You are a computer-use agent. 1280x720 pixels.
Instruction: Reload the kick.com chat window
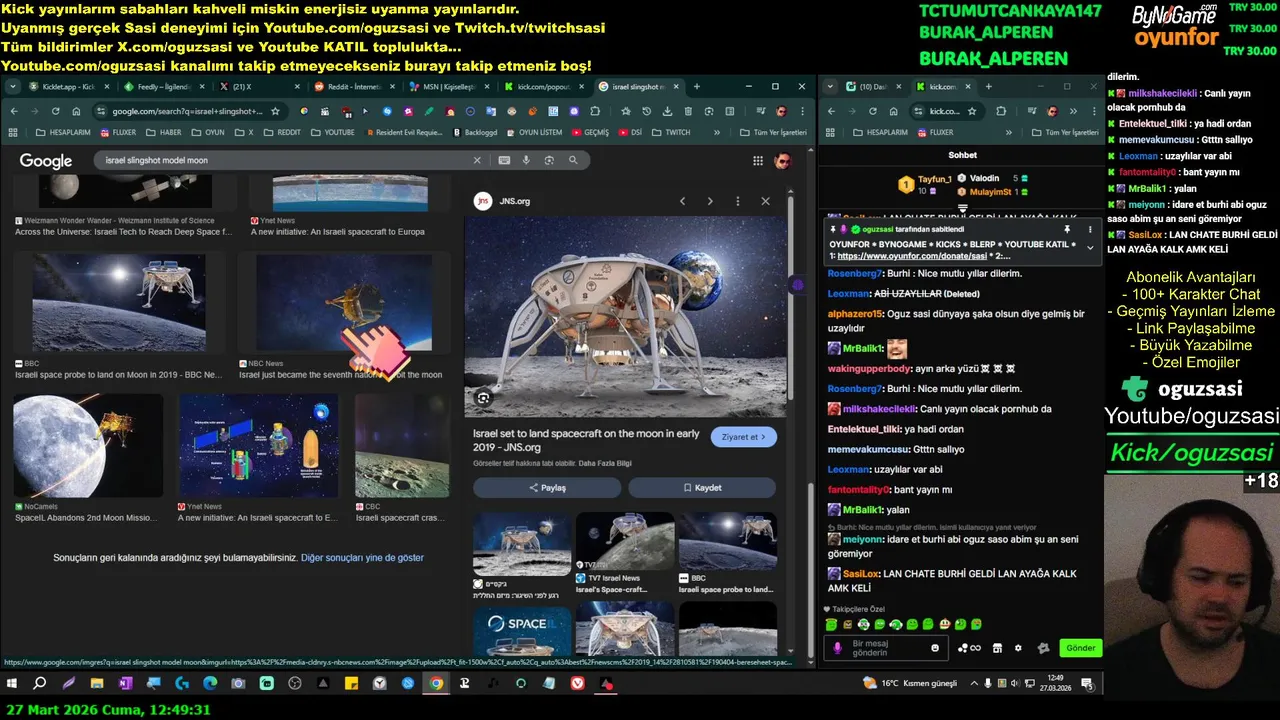pos(874,111)
